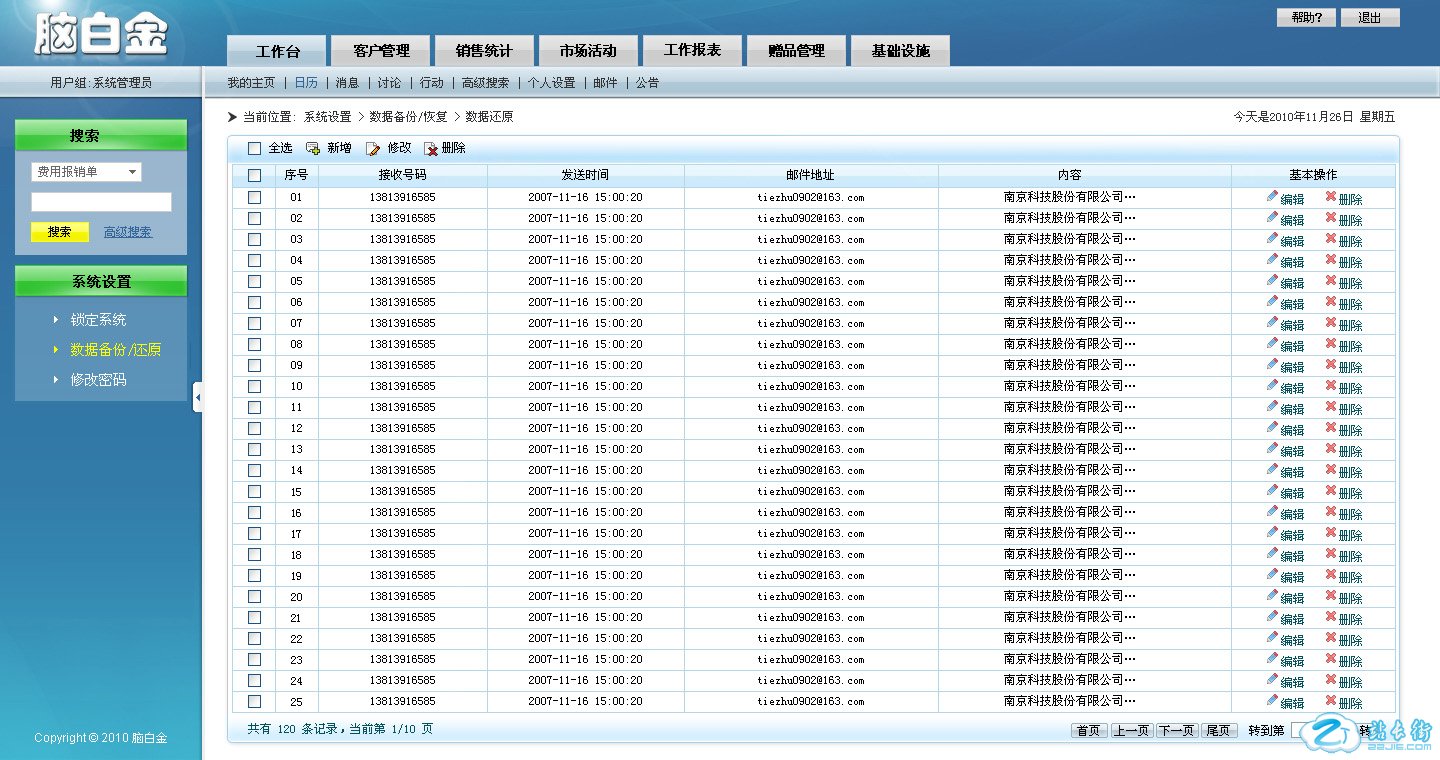The width and height of the screenshot is (1440, 760).
Task: Click the red 删除 X icon for row 20
Action: pyautogui.click(x=1331, y=595)
